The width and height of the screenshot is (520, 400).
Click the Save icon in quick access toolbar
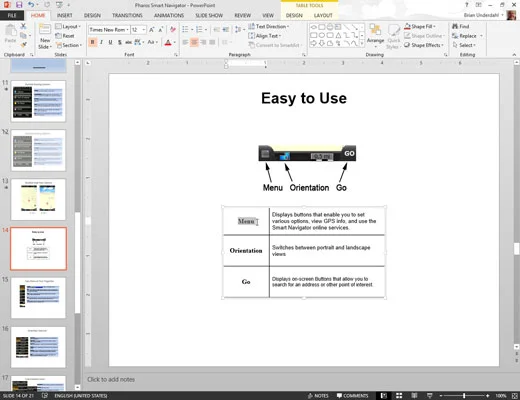pyautogui.click(x=19, y=5)
